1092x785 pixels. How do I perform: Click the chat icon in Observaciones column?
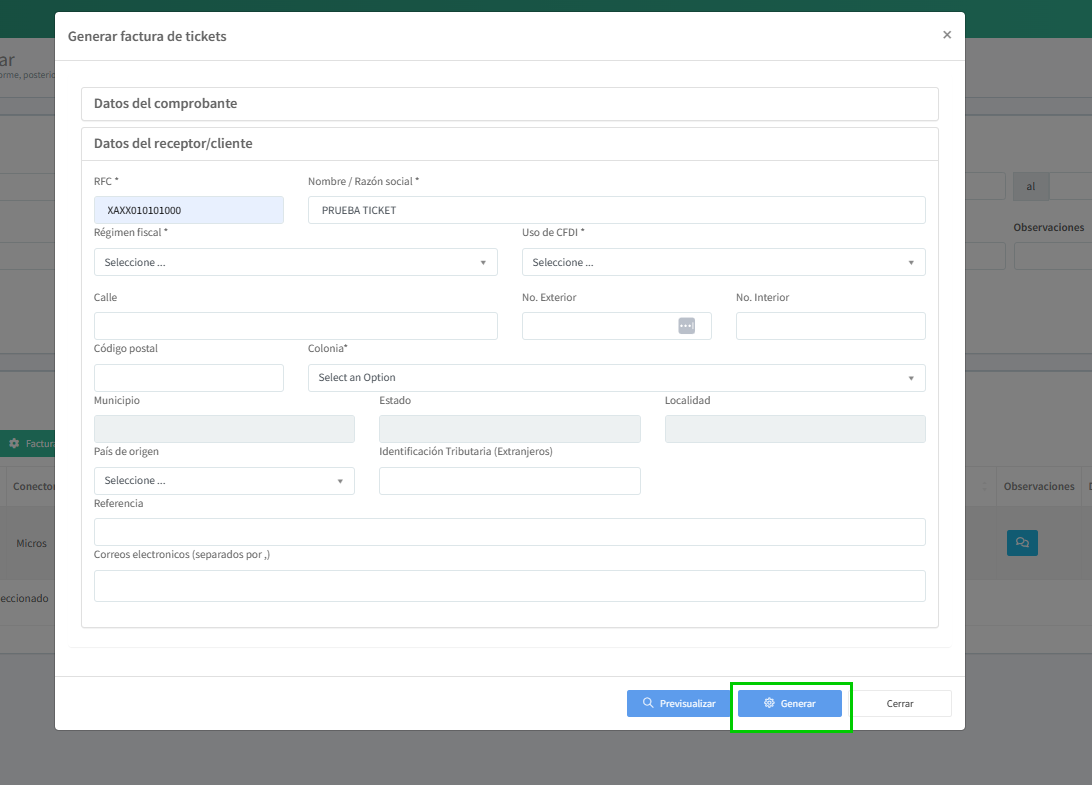1022,543
